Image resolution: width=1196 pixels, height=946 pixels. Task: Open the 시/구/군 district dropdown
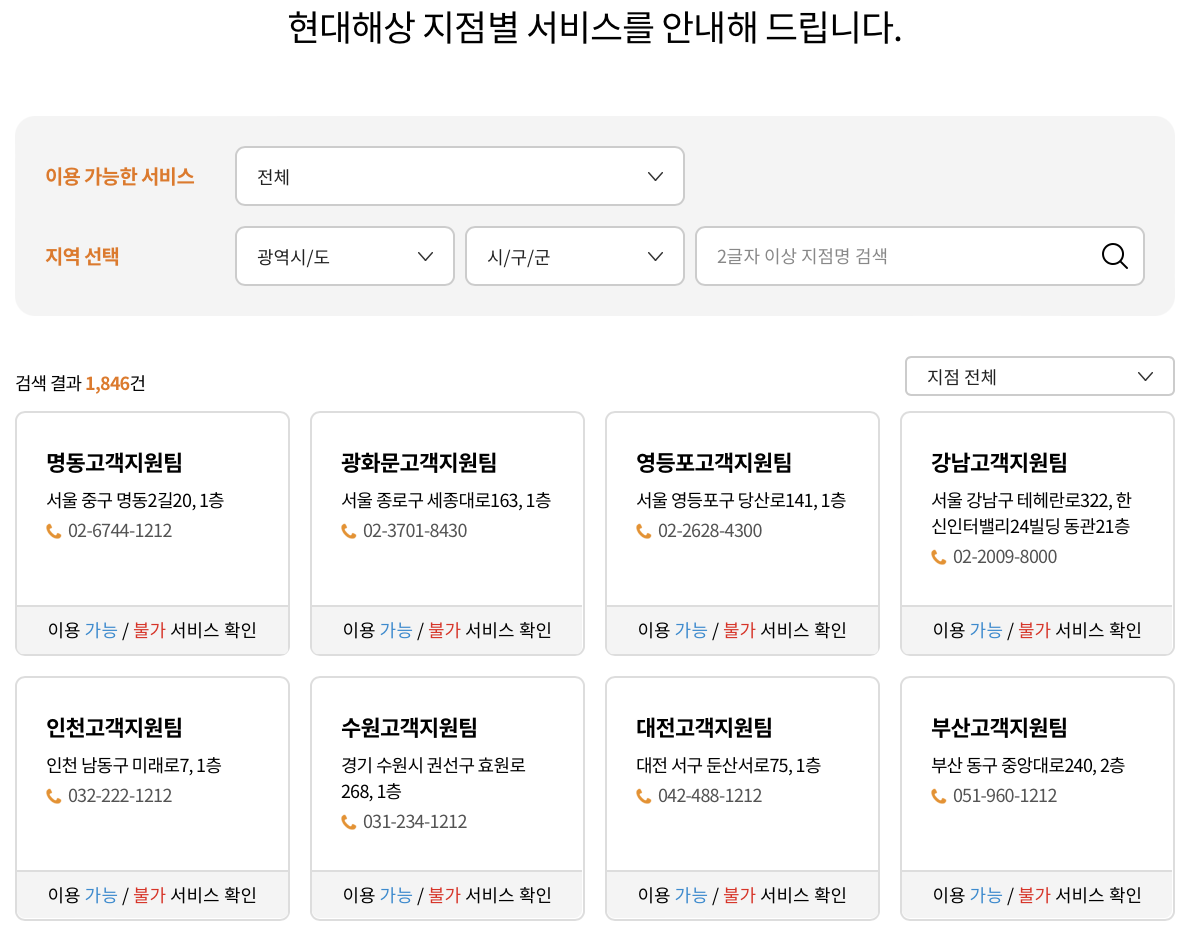coord(574,256)
